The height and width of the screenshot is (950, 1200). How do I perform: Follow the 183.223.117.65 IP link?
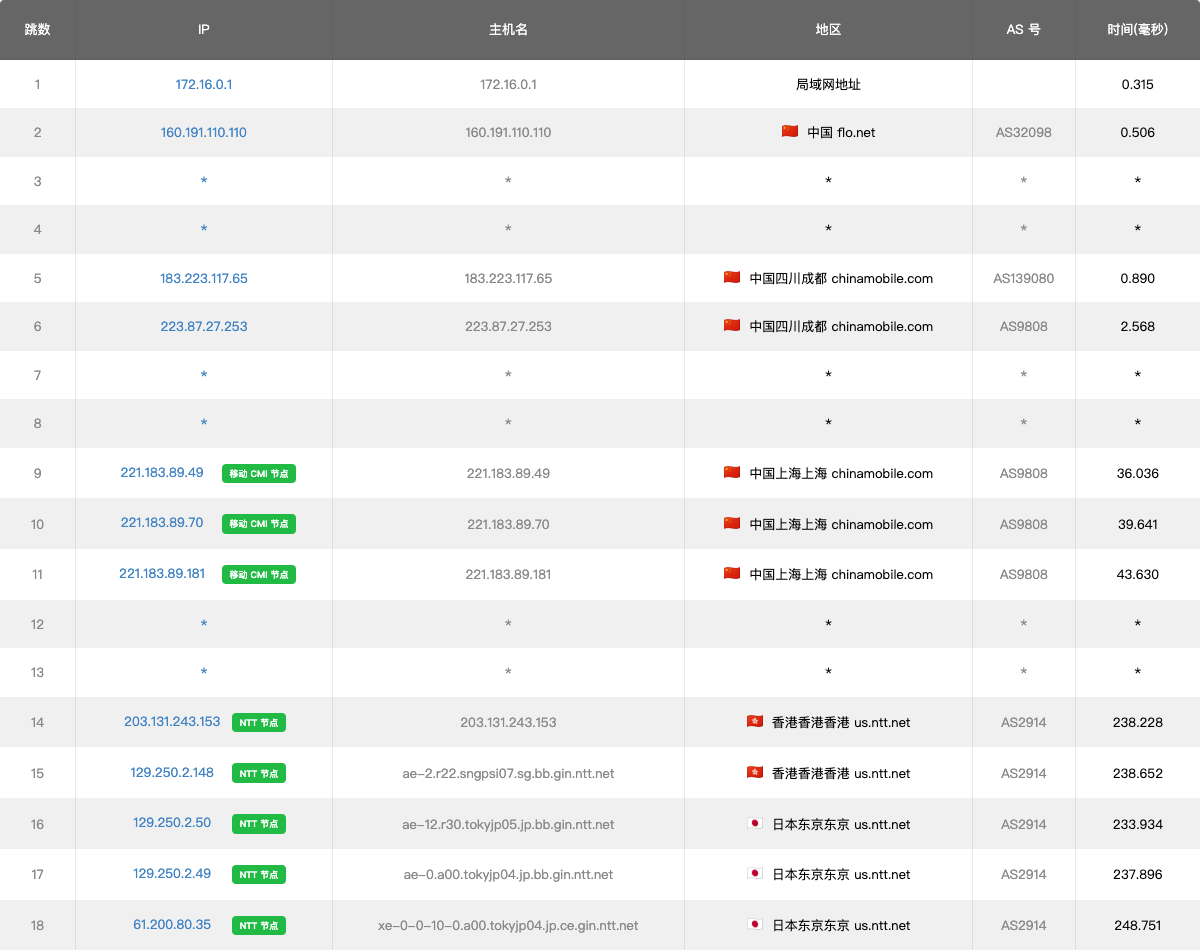pos(204,278)
